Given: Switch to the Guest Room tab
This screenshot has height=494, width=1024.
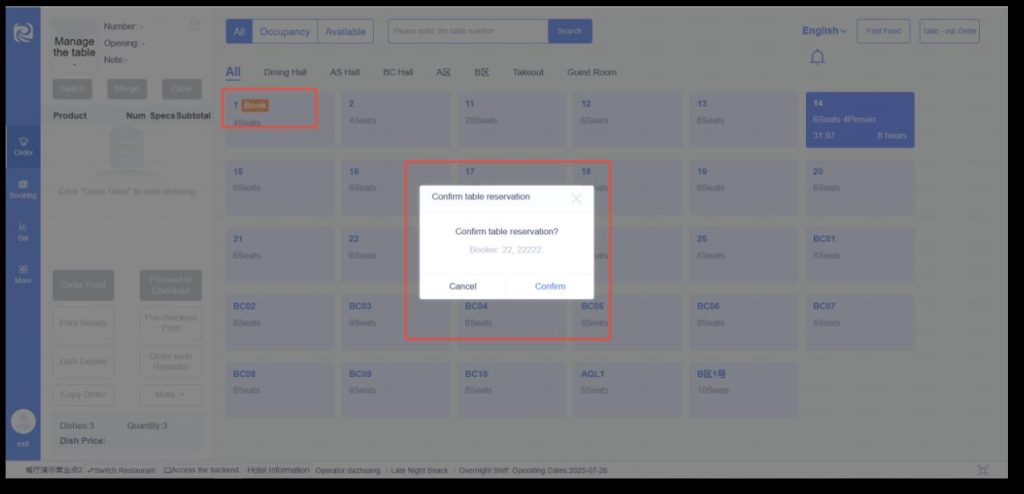Looking at the screenshot, I should [592, 72].
